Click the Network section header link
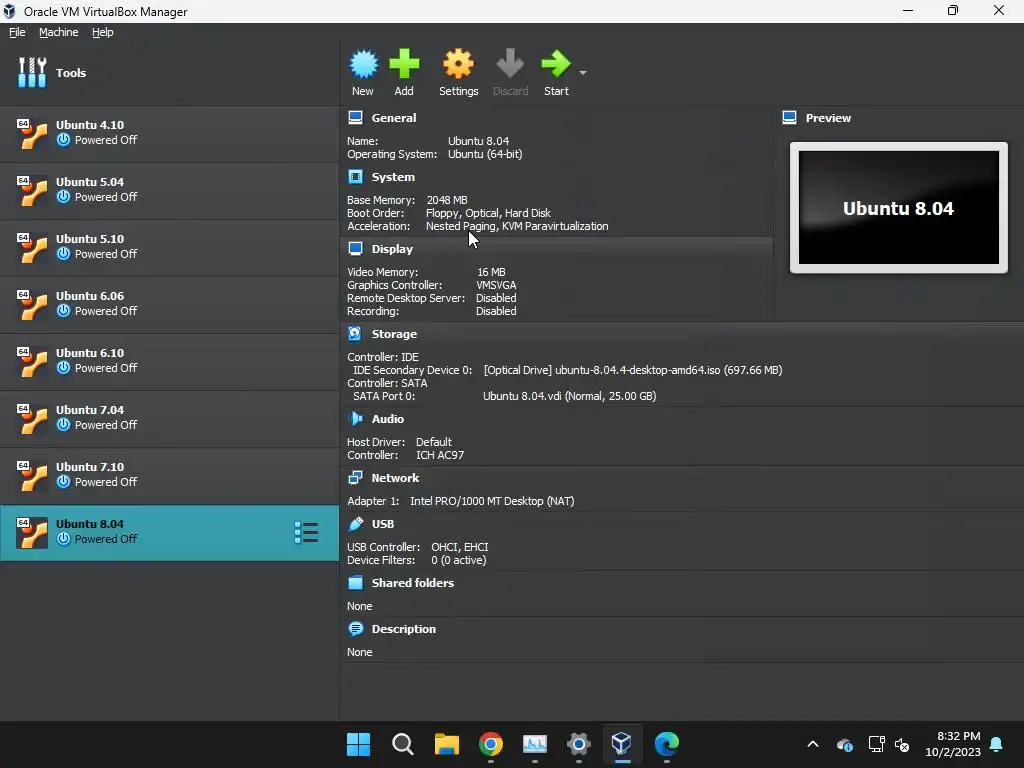The height and width of the screenshot is (768, 1024). click(x=395, y=478)
